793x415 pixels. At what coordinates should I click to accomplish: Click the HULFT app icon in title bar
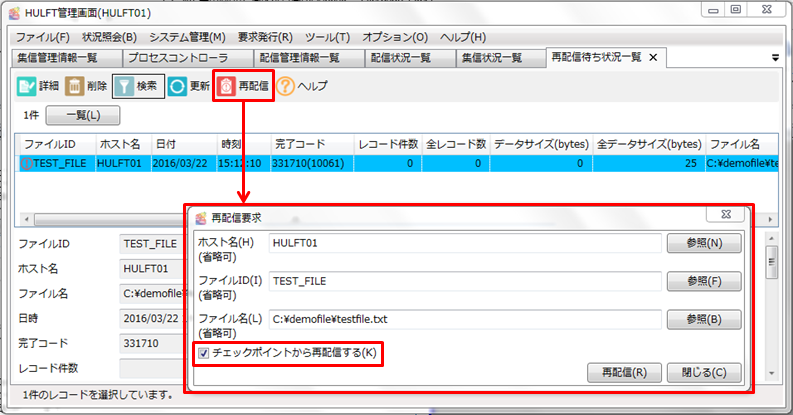pos(15,13)
